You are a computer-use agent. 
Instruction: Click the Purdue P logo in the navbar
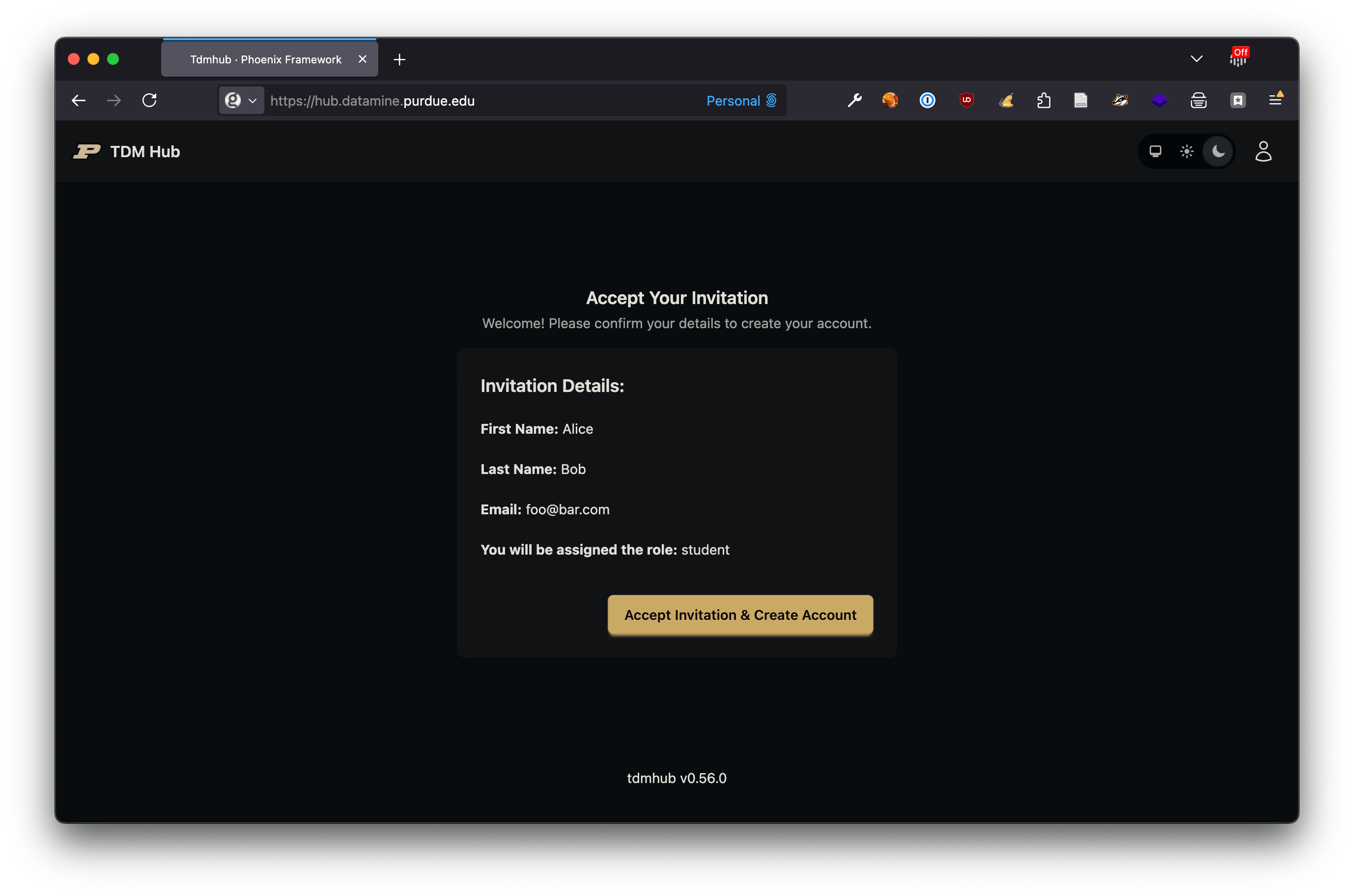[86, 151]
